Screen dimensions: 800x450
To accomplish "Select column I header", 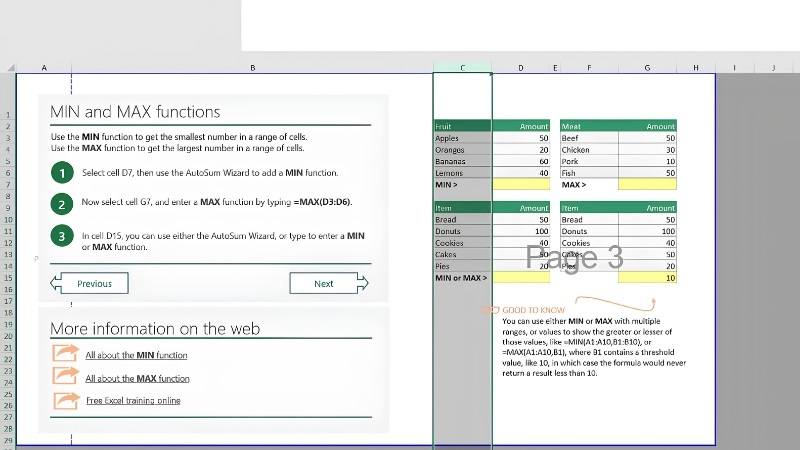I will tap(735, 67).
